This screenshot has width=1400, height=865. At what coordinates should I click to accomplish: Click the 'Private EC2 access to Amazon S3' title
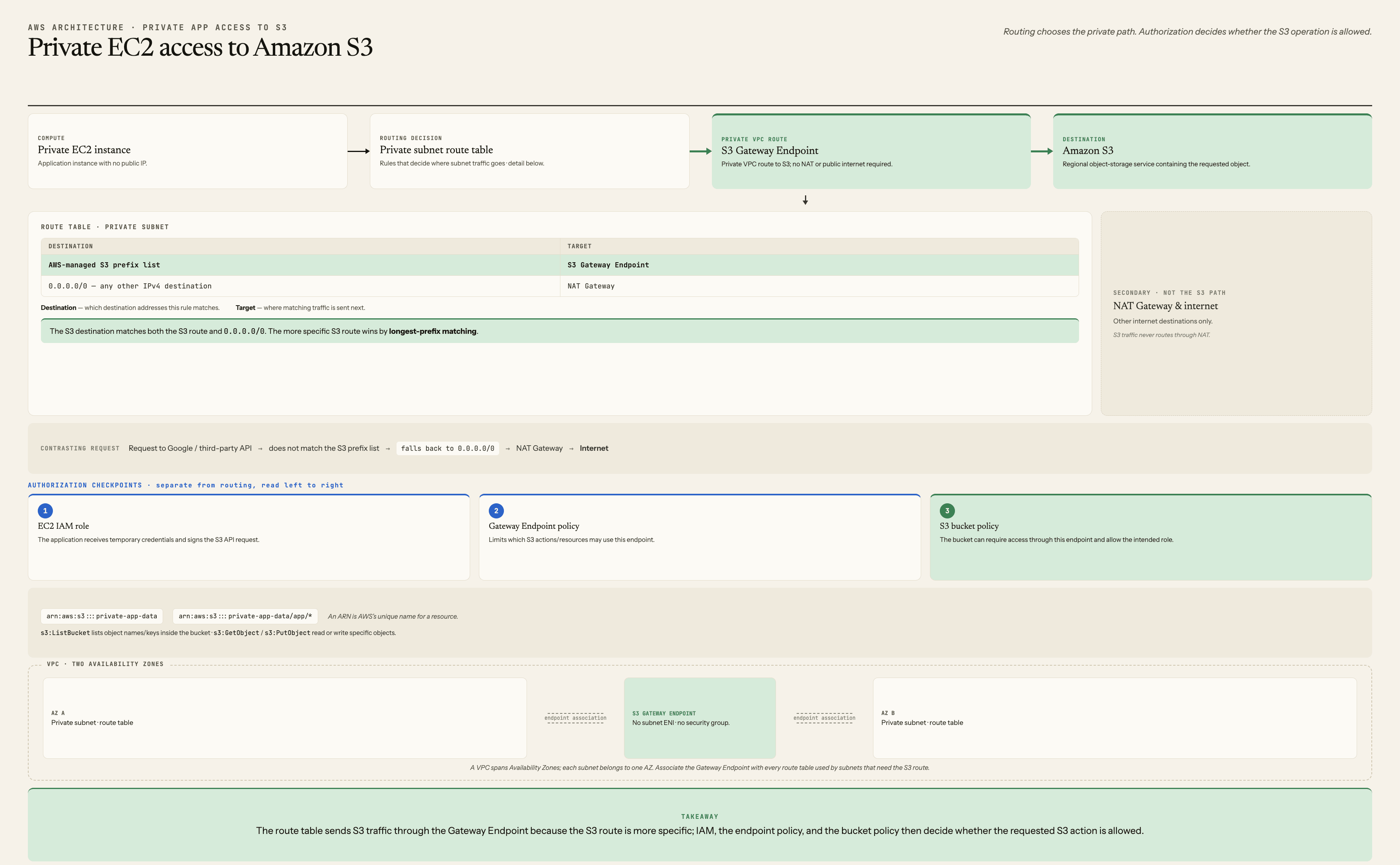point(200,47)
